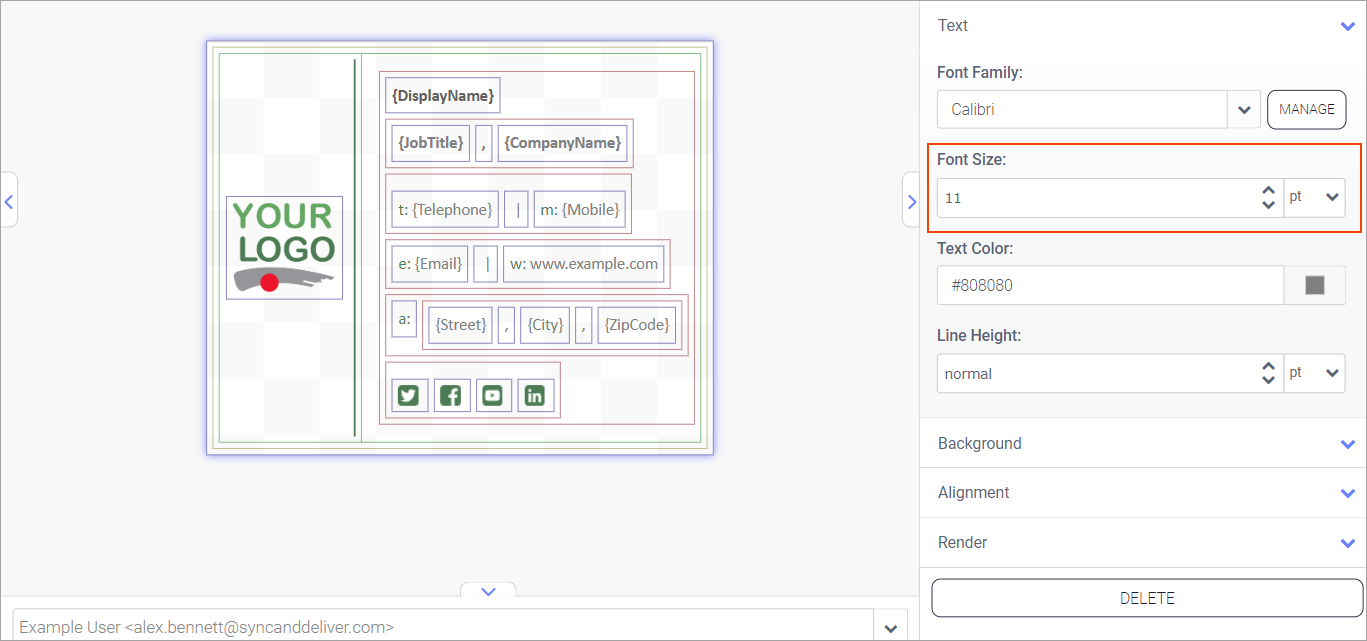Screen dimensions: 1367x641
Task: Collapse the bottom preview panel chevron
Action: tap(488, 591)
